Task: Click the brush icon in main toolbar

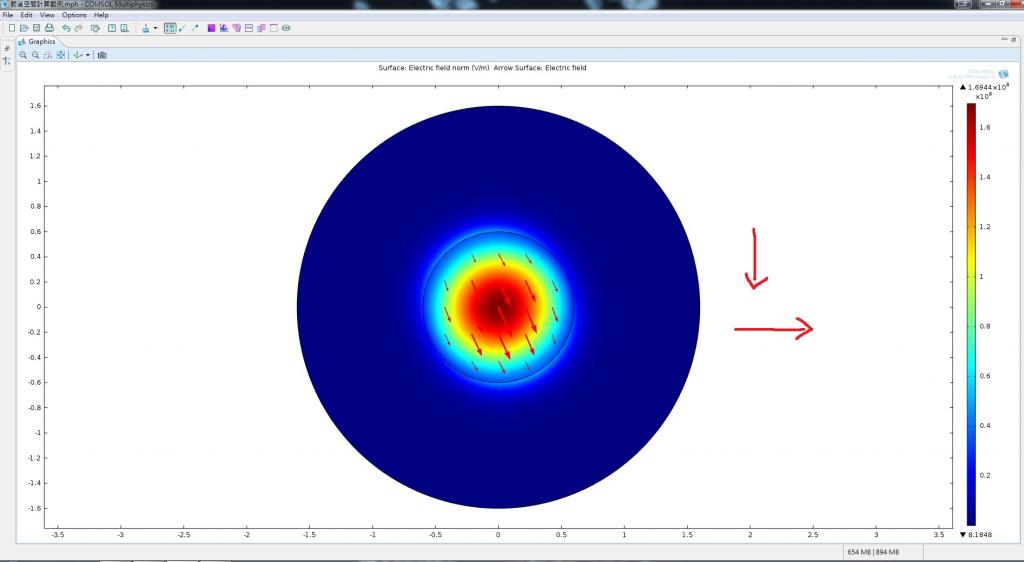Action: (146, 28)
